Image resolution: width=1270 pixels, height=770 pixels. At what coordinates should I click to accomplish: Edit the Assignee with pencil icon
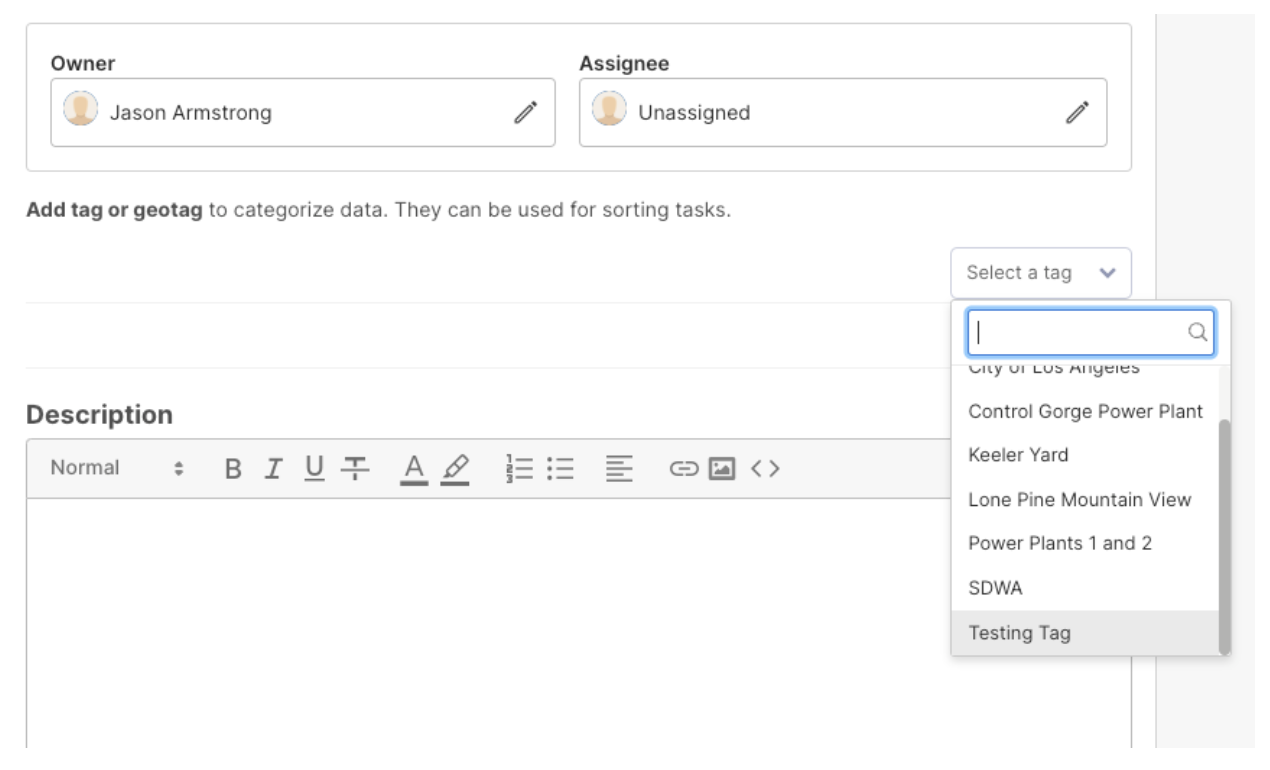pos(1077,112)
